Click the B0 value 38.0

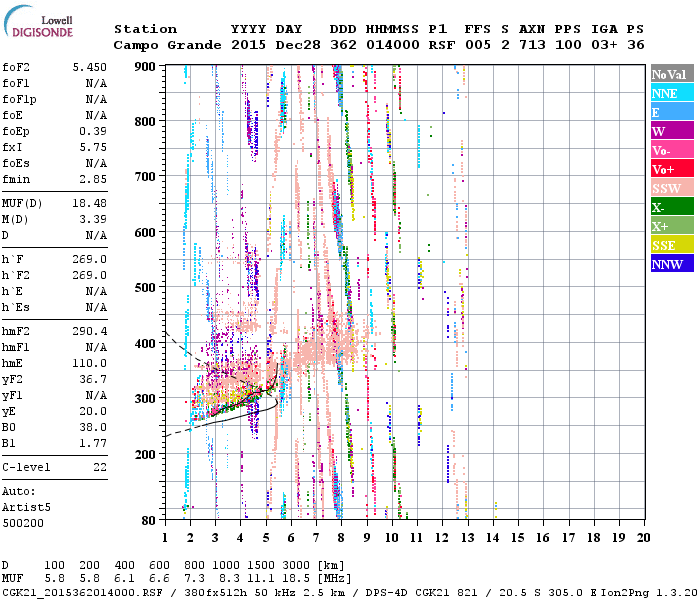pyautogui.click(x=93, y=428)
